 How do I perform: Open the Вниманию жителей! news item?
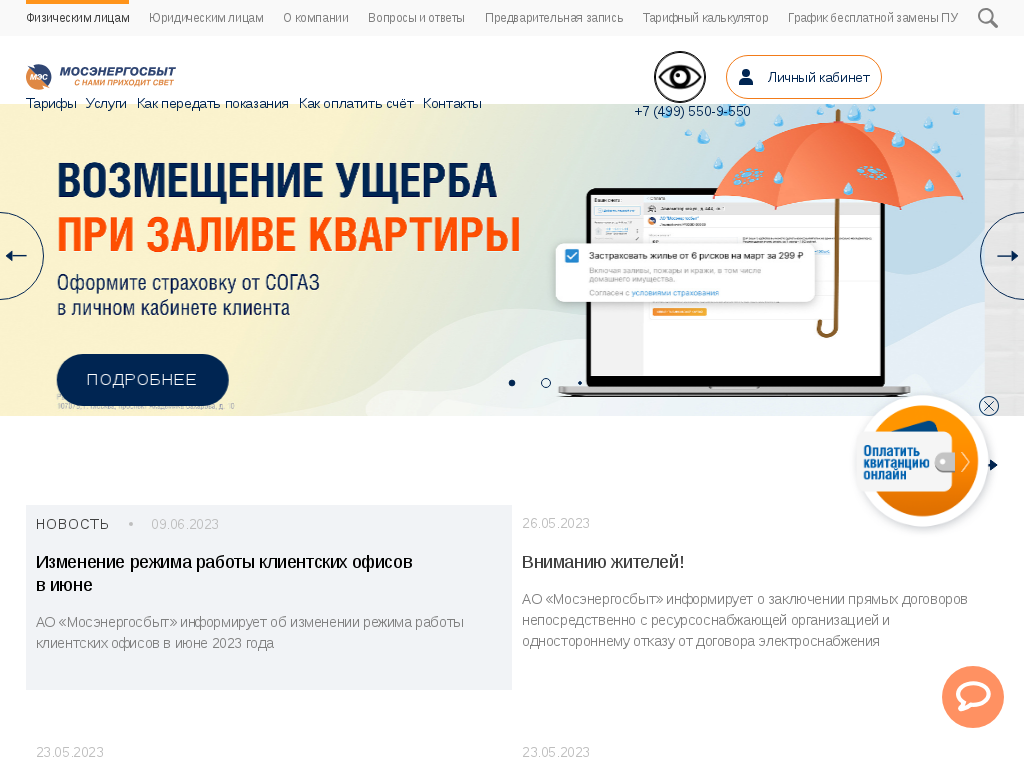[603, 562]
